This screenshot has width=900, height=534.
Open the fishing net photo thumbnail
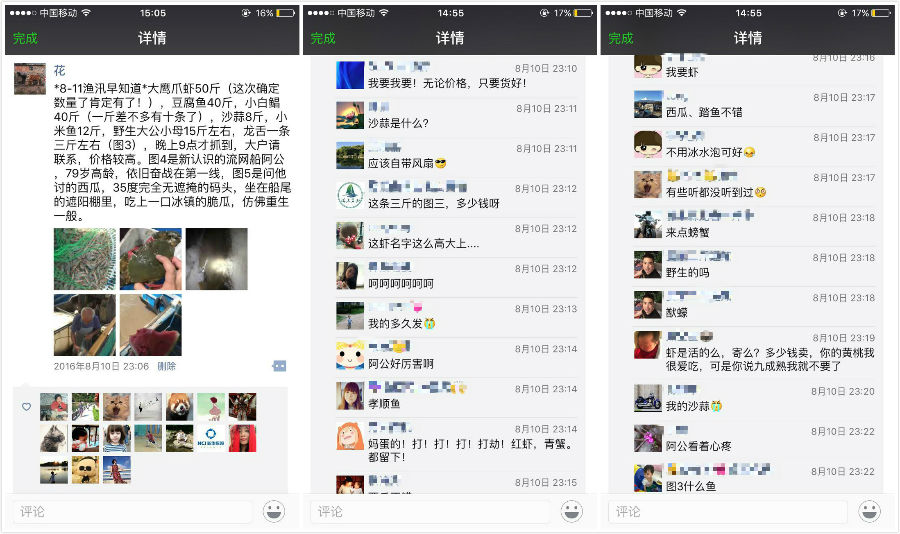click(x=85, y=259)
